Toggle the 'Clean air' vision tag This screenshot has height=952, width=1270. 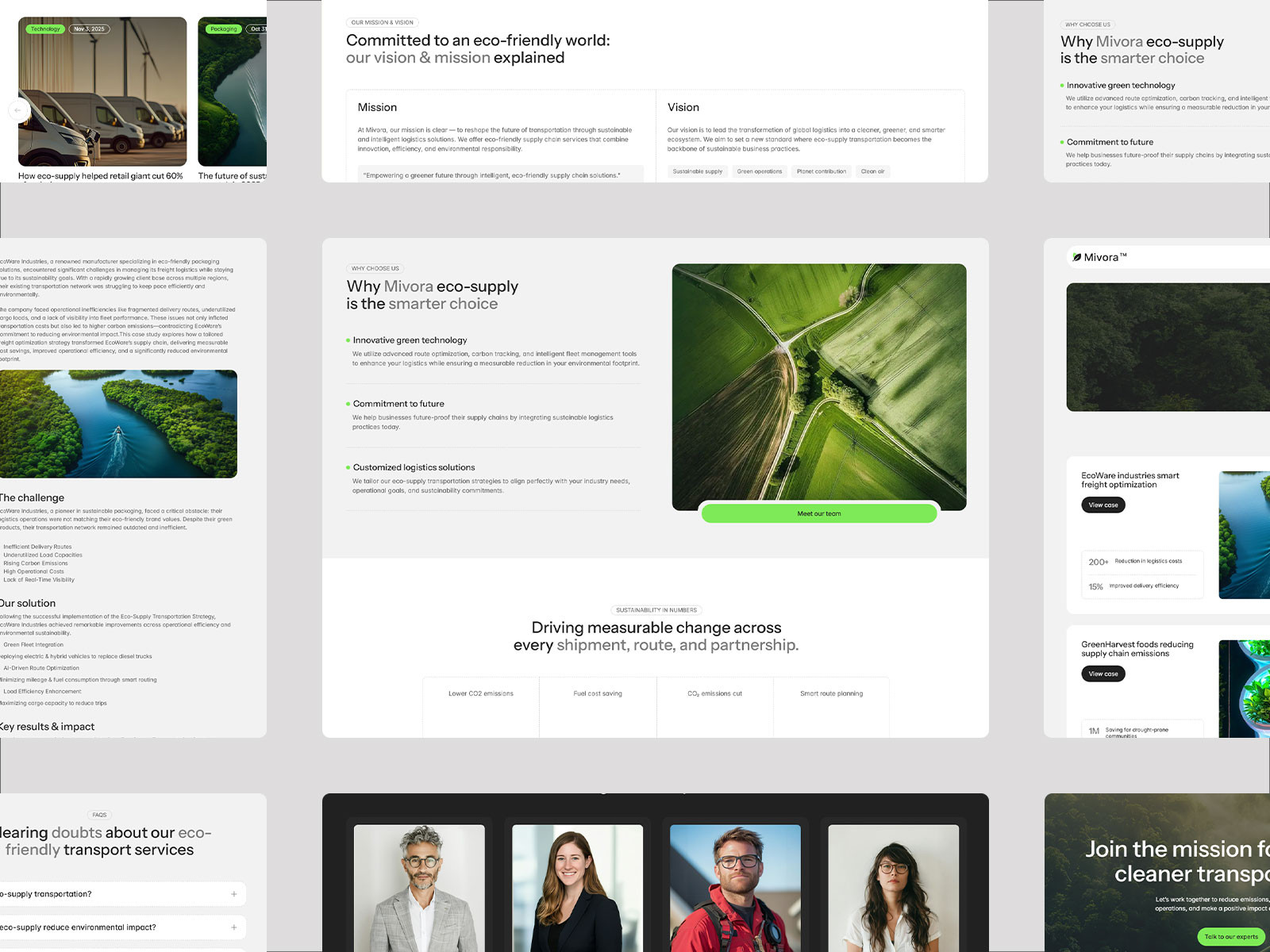pyautogui.click(x=872, y=171)
